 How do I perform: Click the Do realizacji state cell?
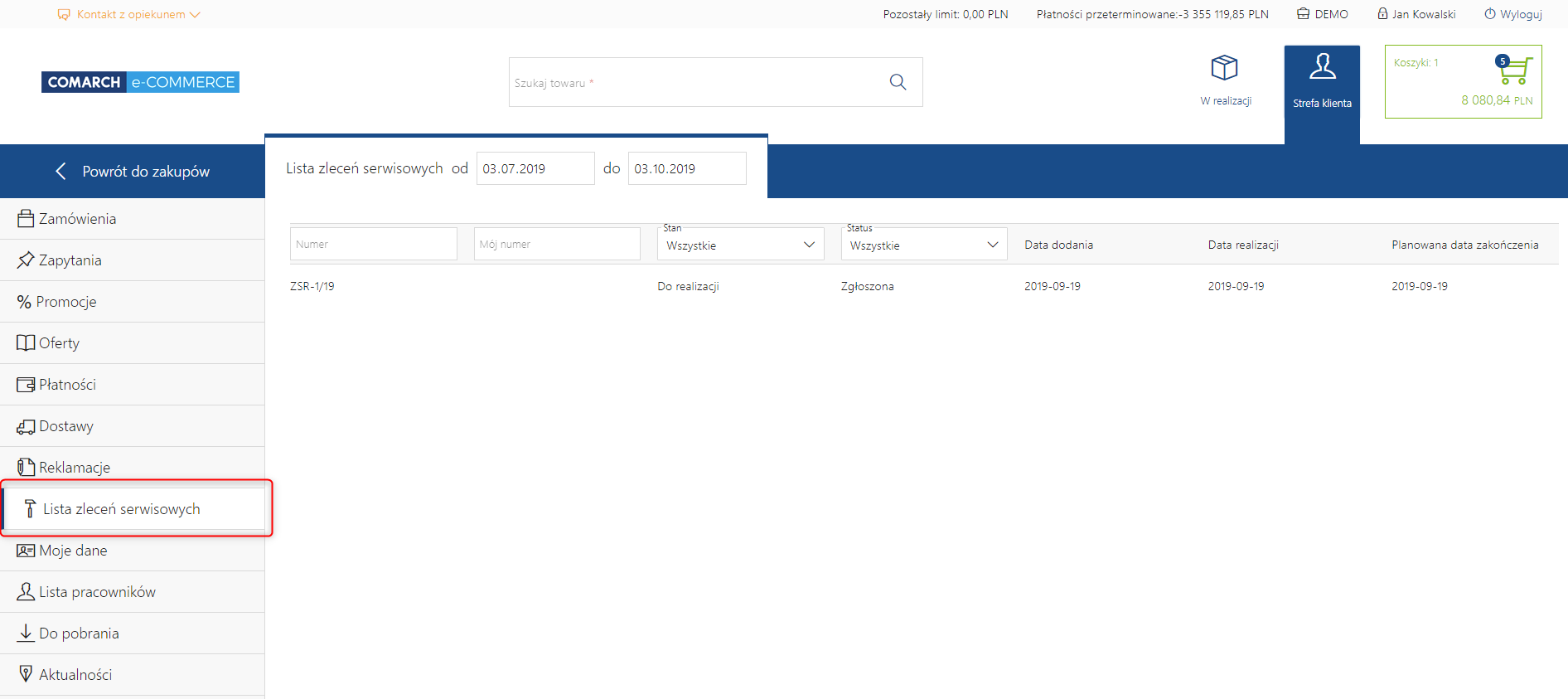tap(688, 286)
